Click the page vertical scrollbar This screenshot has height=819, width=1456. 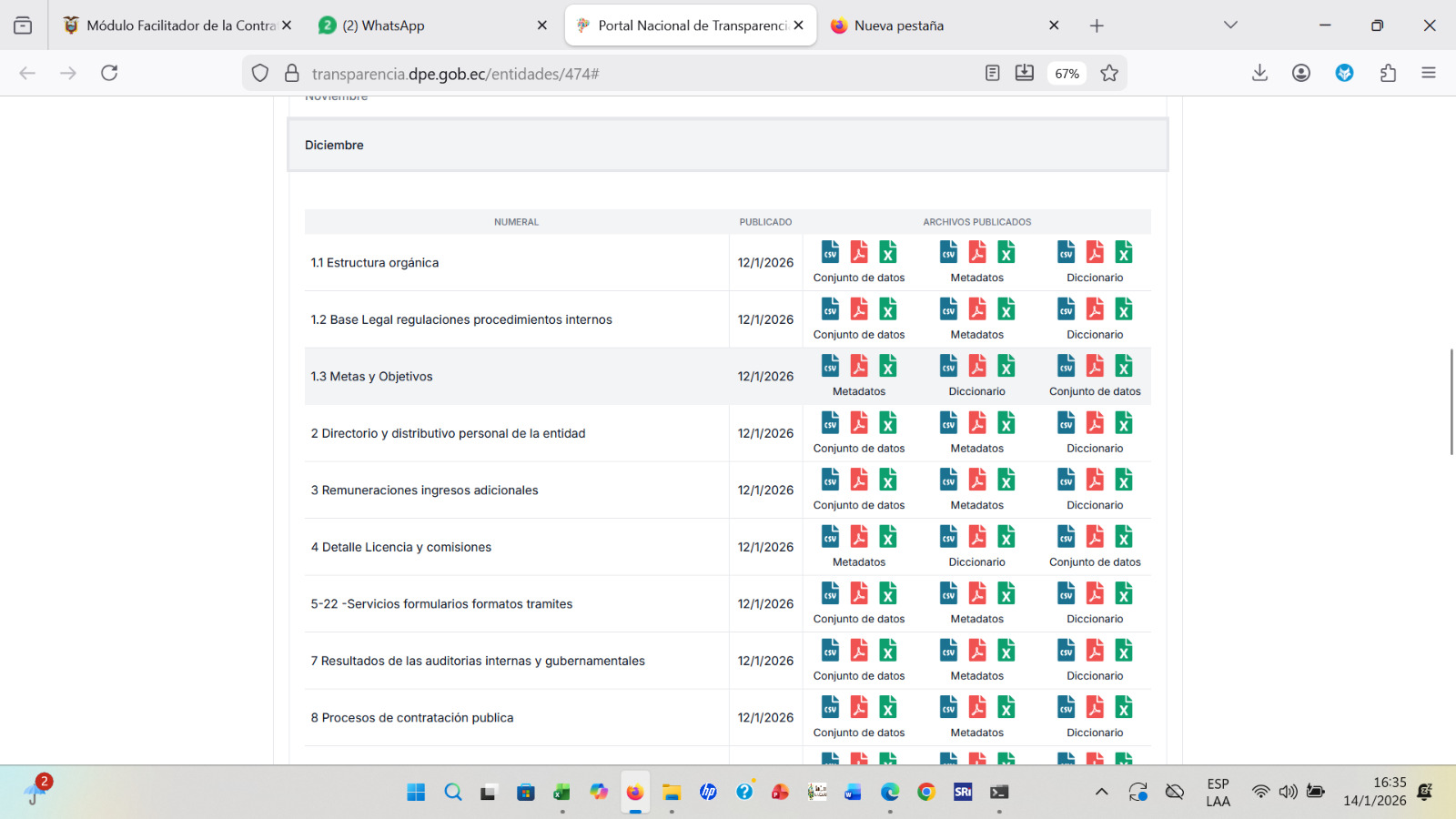(x=1451, y=400)
